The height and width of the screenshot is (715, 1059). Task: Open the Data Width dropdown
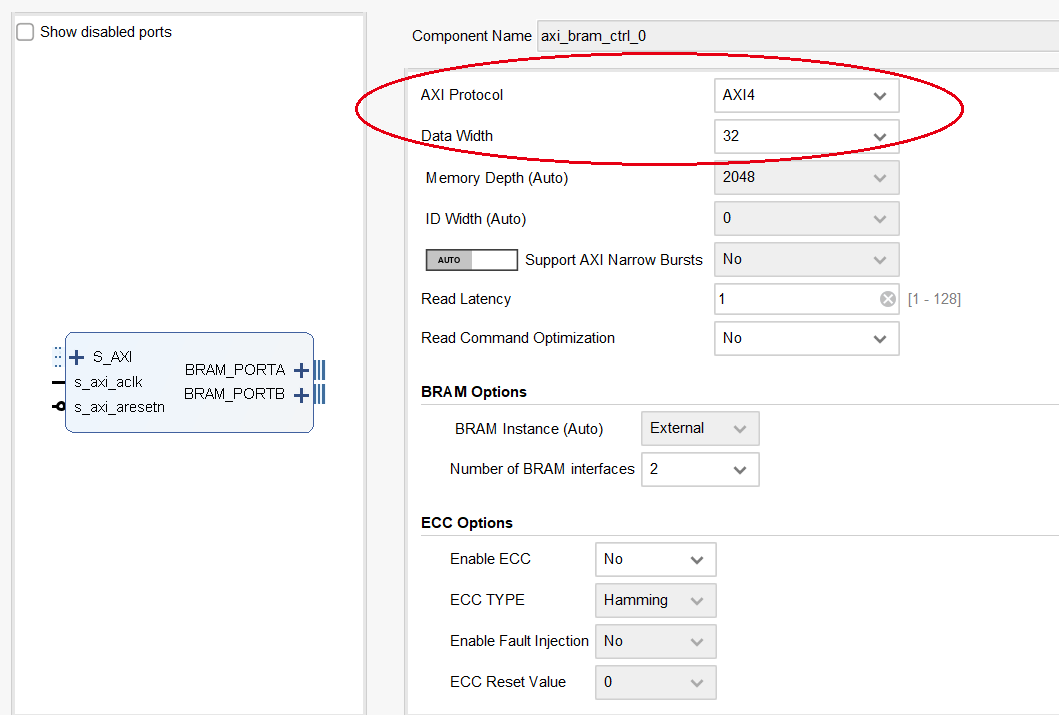click(806, 136)
